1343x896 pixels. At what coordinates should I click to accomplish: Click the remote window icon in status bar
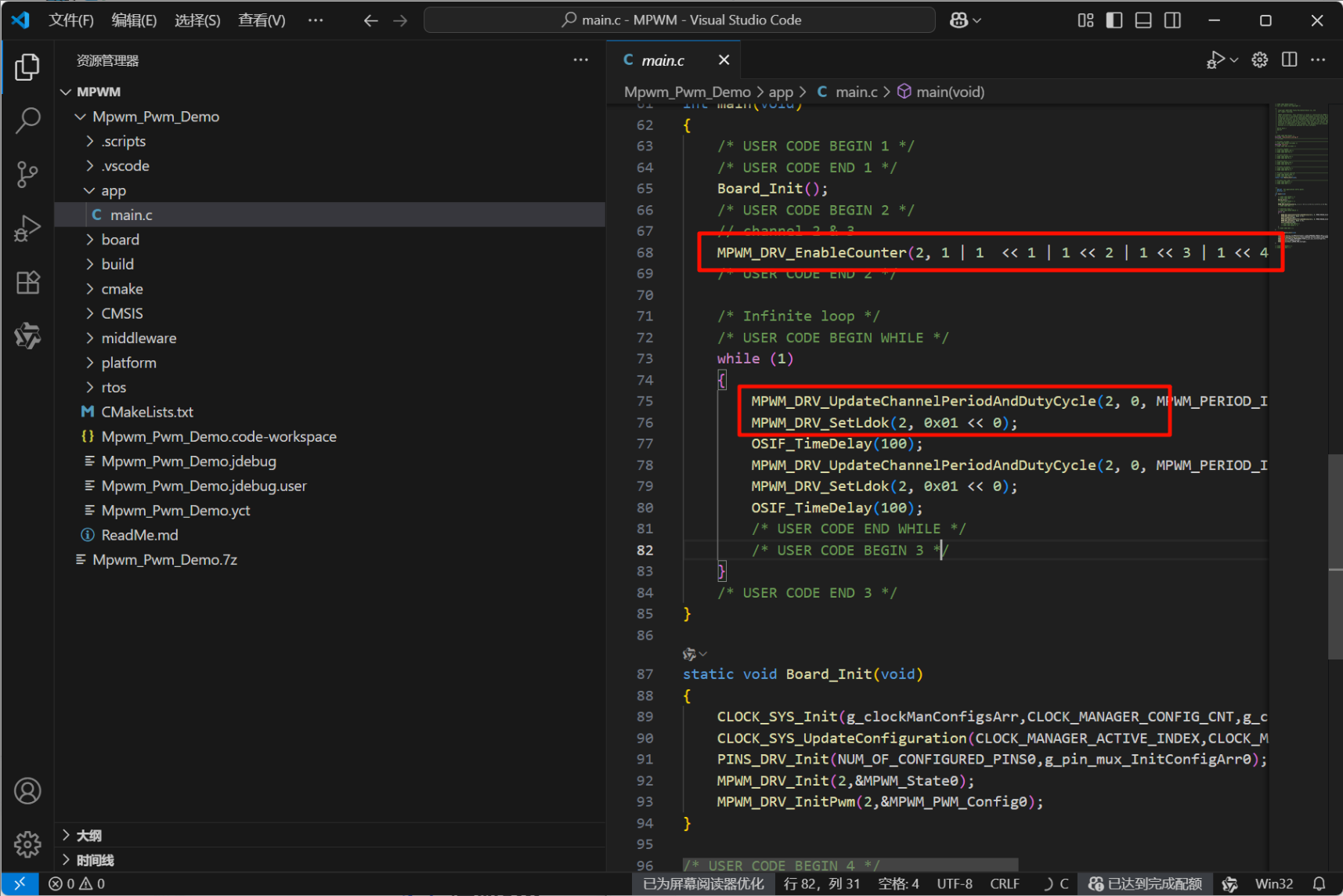(x=20, y=883)
